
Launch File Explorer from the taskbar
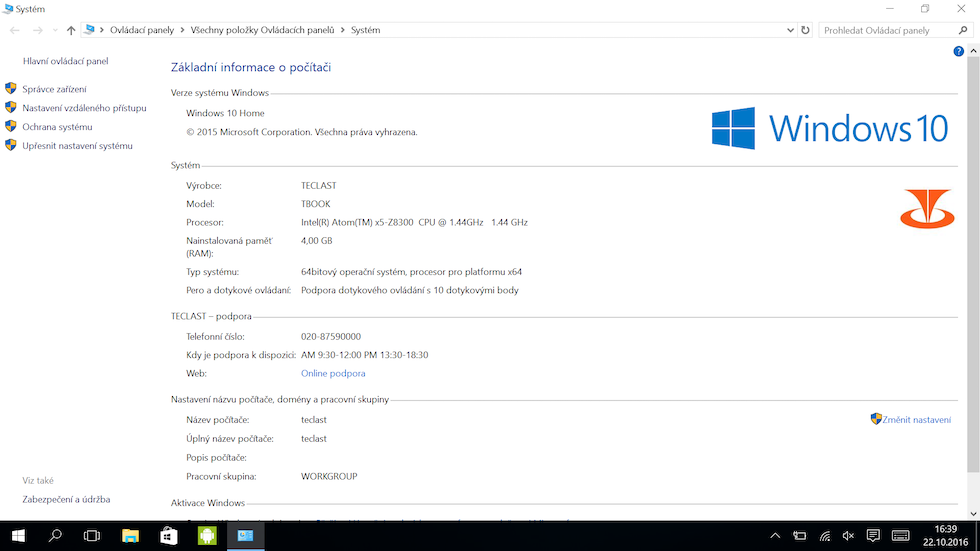(x=130, y=535)
